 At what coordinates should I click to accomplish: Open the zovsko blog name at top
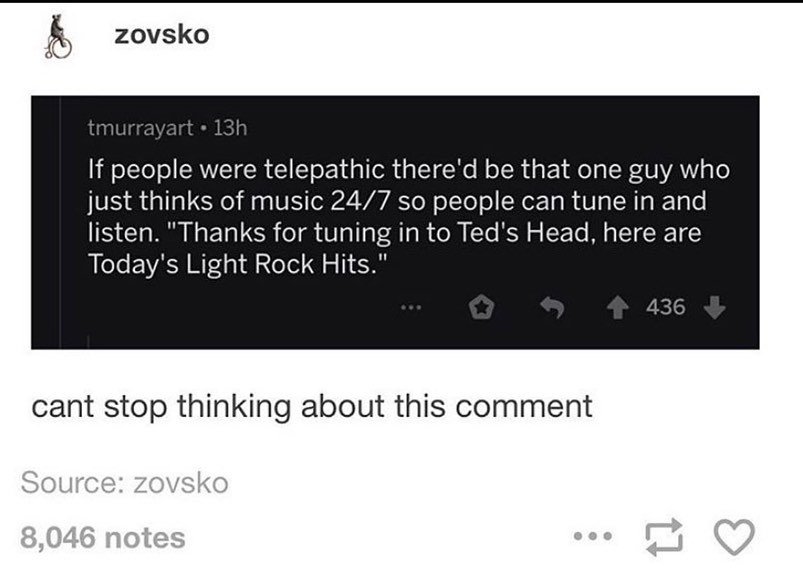161,34
